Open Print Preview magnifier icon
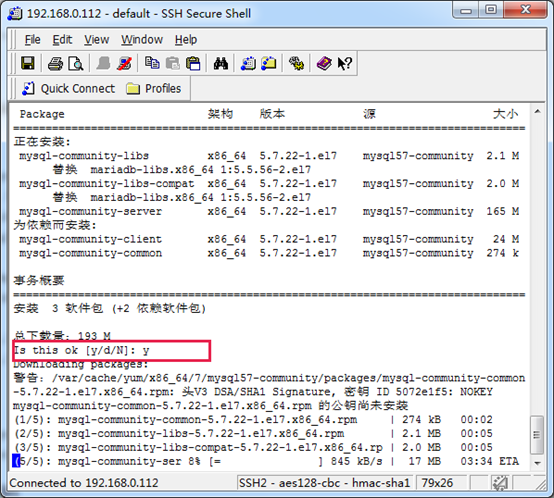Viewport: 554px width, 498px height. tap(76, 64)
